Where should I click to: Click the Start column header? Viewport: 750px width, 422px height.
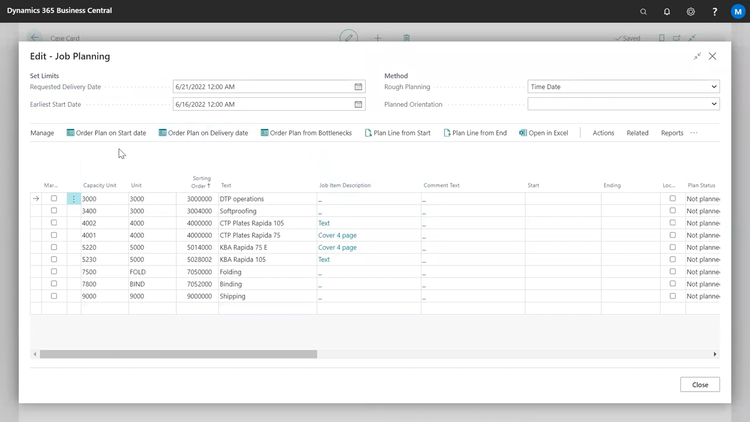pos(533,185)
